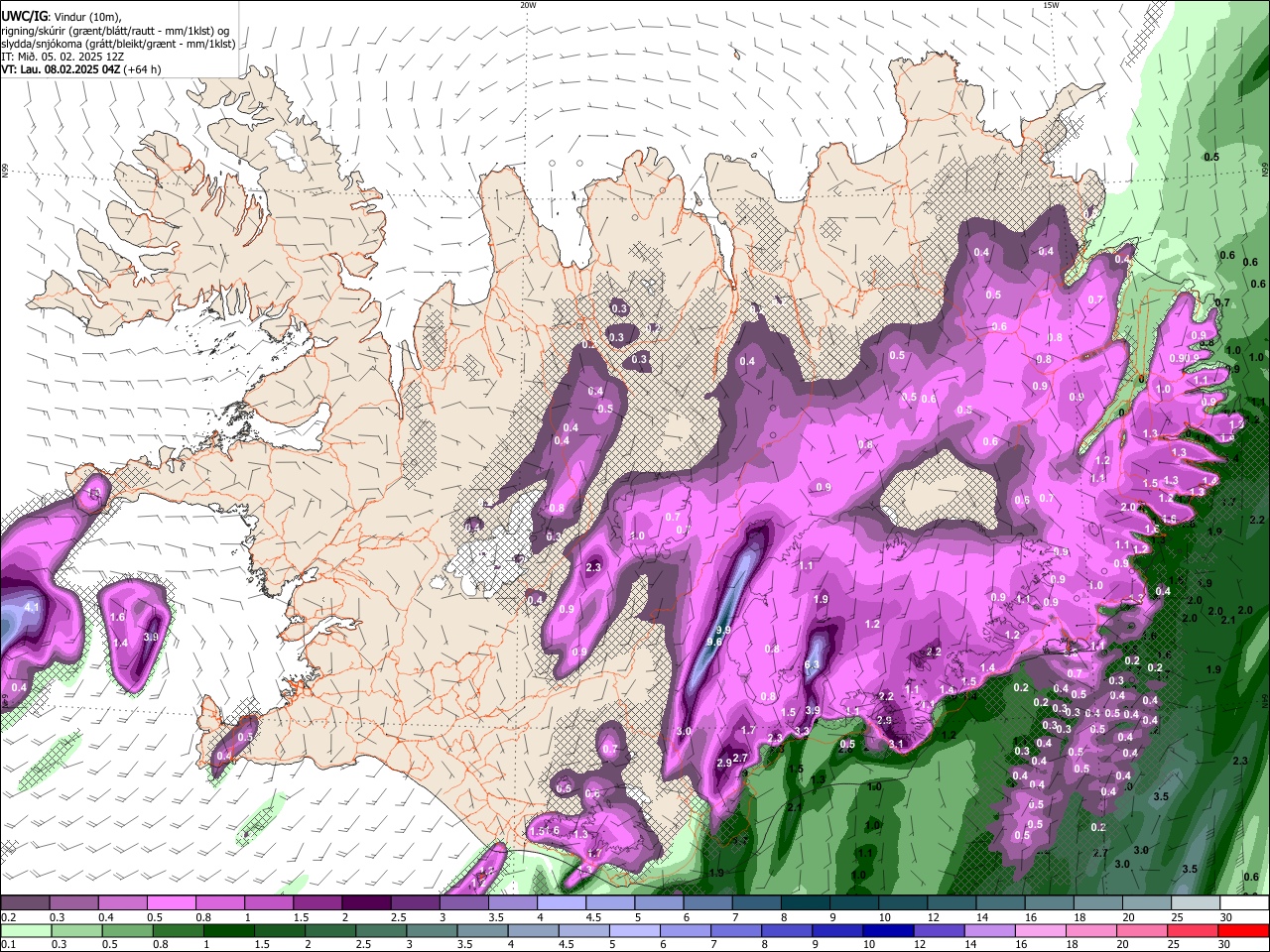Select the 'rigning/skúrir' header line
The width and height of the screenshot is (1270, 952).
tap(114, 31)
